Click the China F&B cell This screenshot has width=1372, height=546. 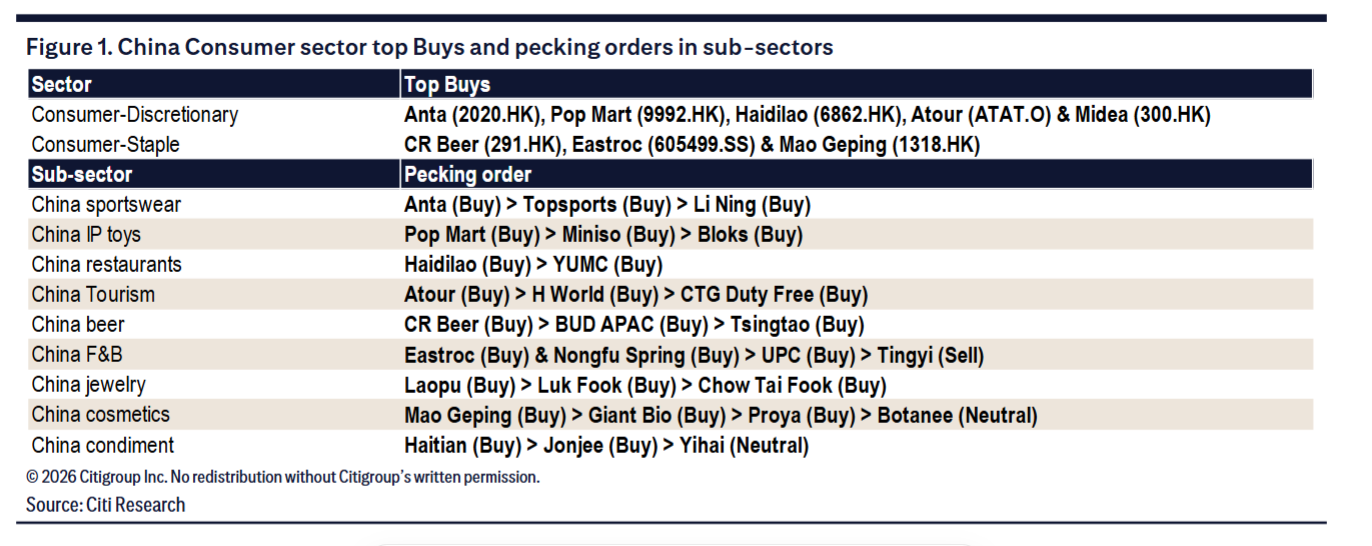click(77, 355)
